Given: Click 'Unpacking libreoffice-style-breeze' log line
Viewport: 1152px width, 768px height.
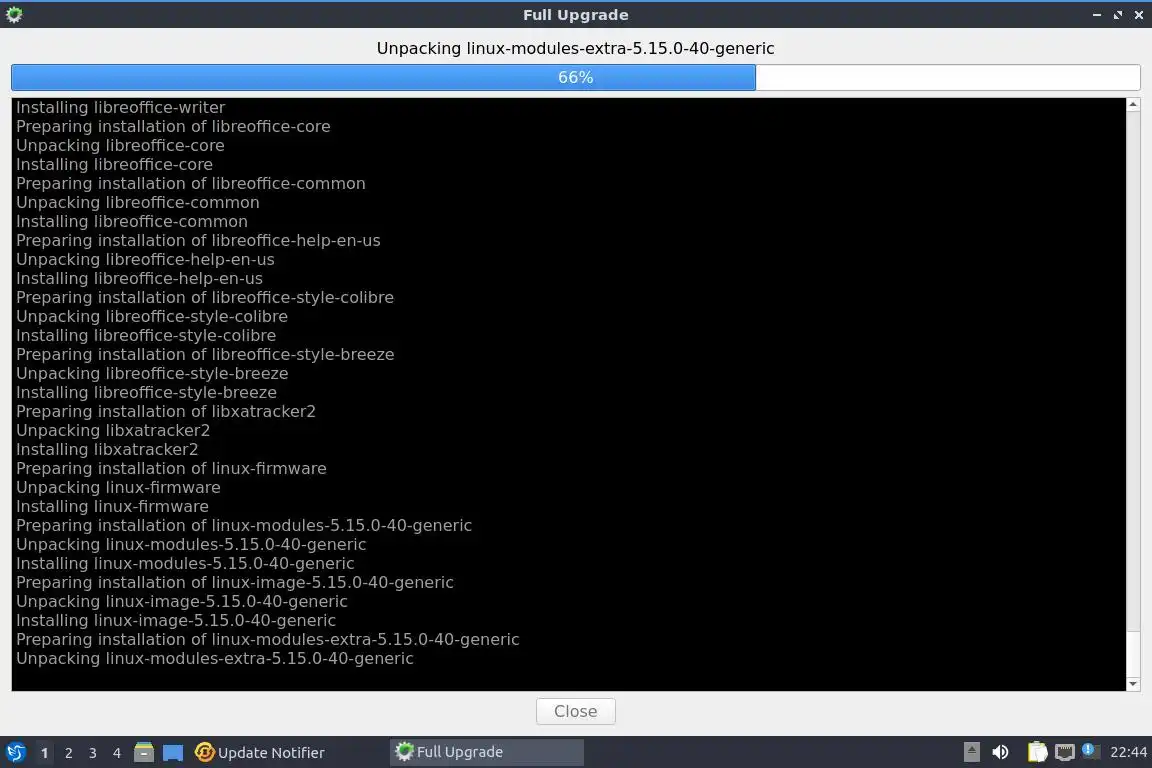Looking at the screenshot, I should [x=152, y=374].
